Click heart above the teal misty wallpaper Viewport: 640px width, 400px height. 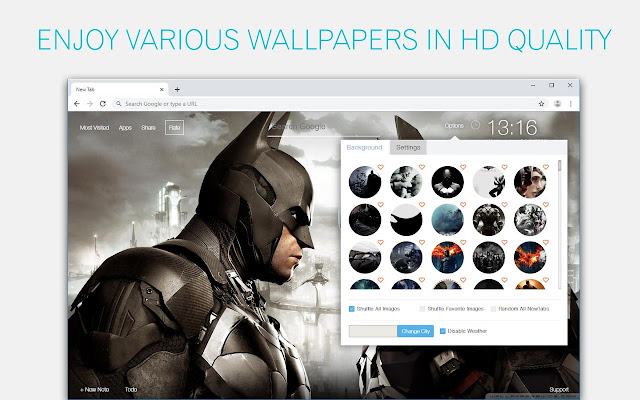[x=463, y=204]
